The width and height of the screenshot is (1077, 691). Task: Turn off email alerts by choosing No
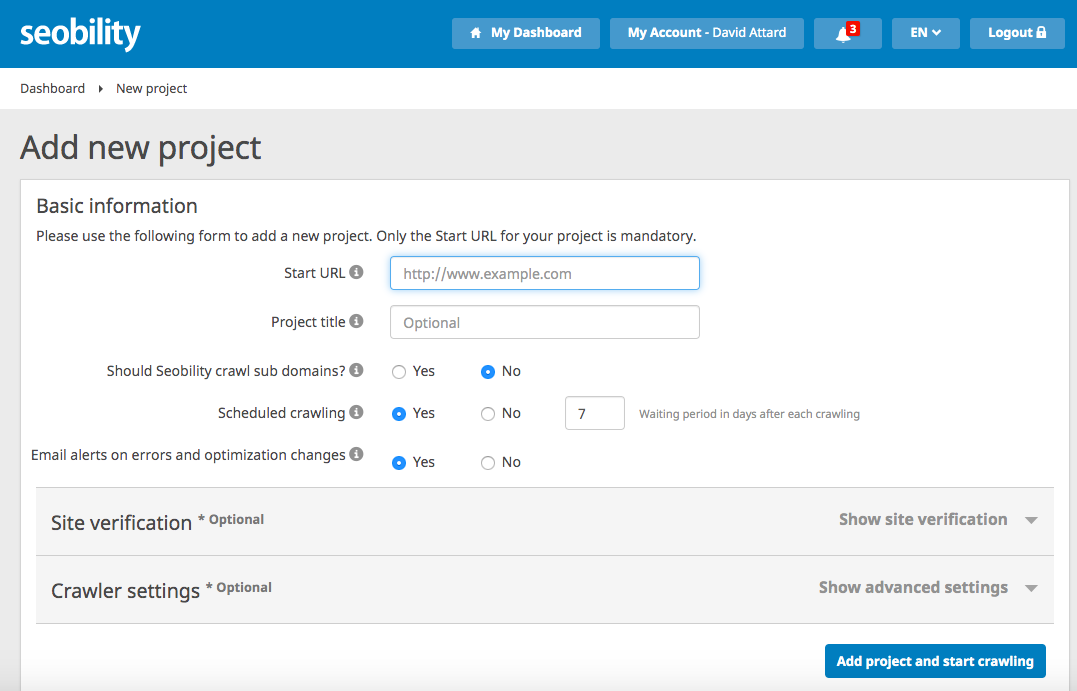point(487,462)
